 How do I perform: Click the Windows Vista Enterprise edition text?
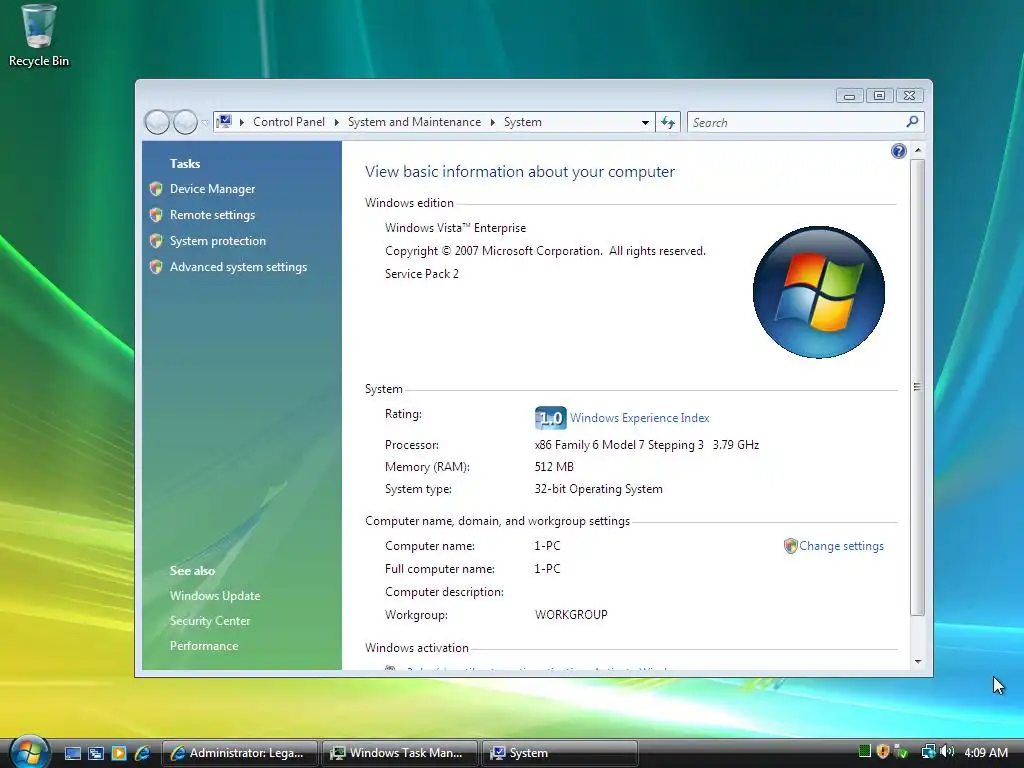pos(455,228)
